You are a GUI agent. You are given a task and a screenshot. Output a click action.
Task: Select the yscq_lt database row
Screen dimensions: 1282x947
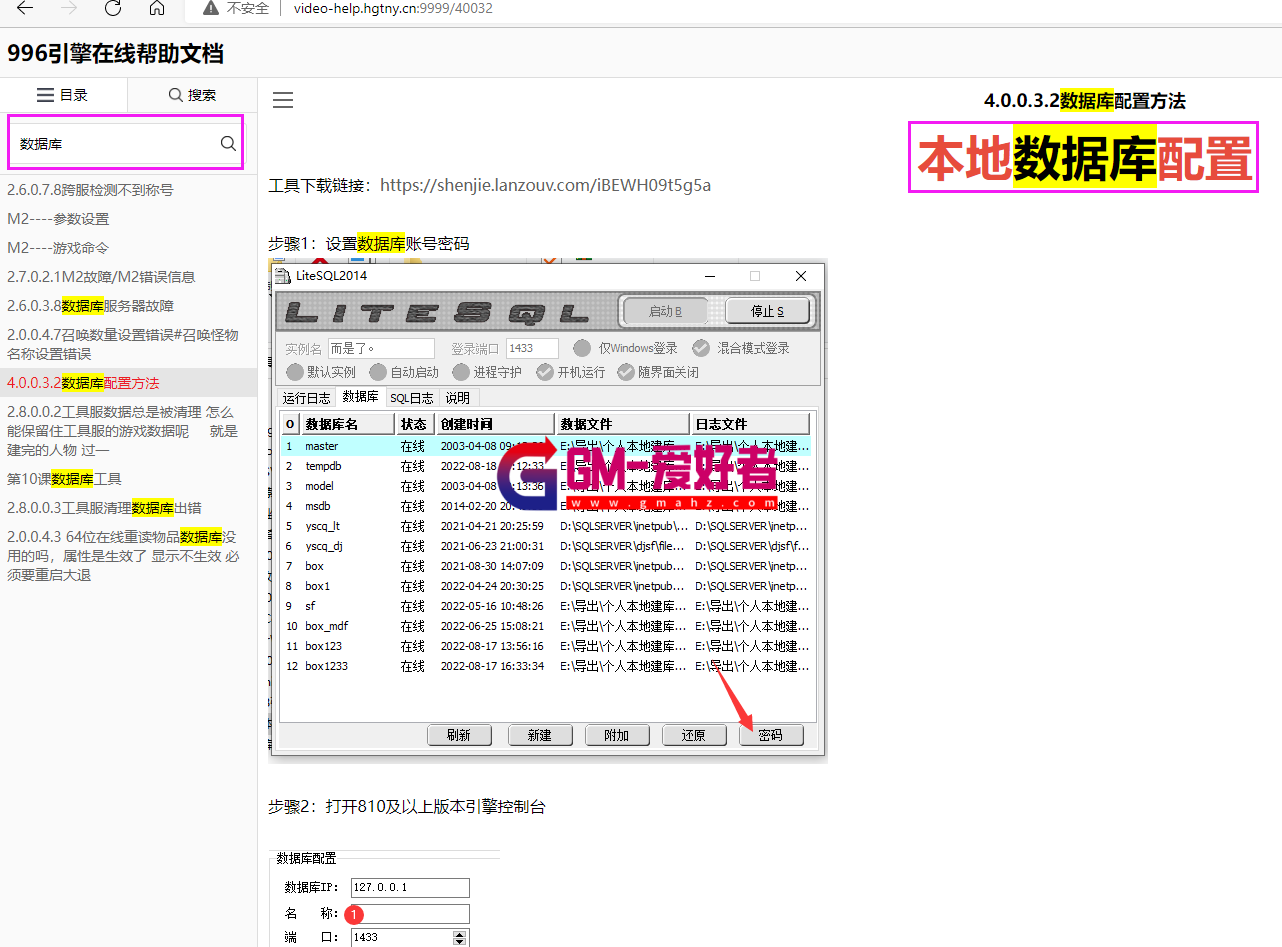coord(546,526)
